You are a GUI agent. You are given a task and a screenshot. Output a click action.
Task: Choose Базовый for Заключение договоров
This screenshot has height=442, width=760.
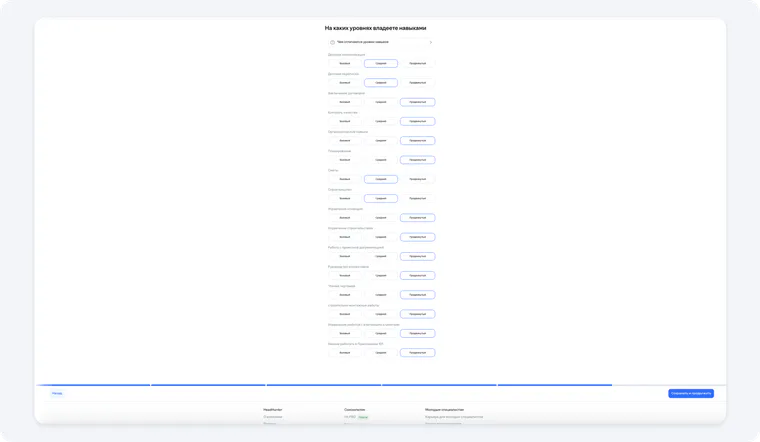(345, 102)
